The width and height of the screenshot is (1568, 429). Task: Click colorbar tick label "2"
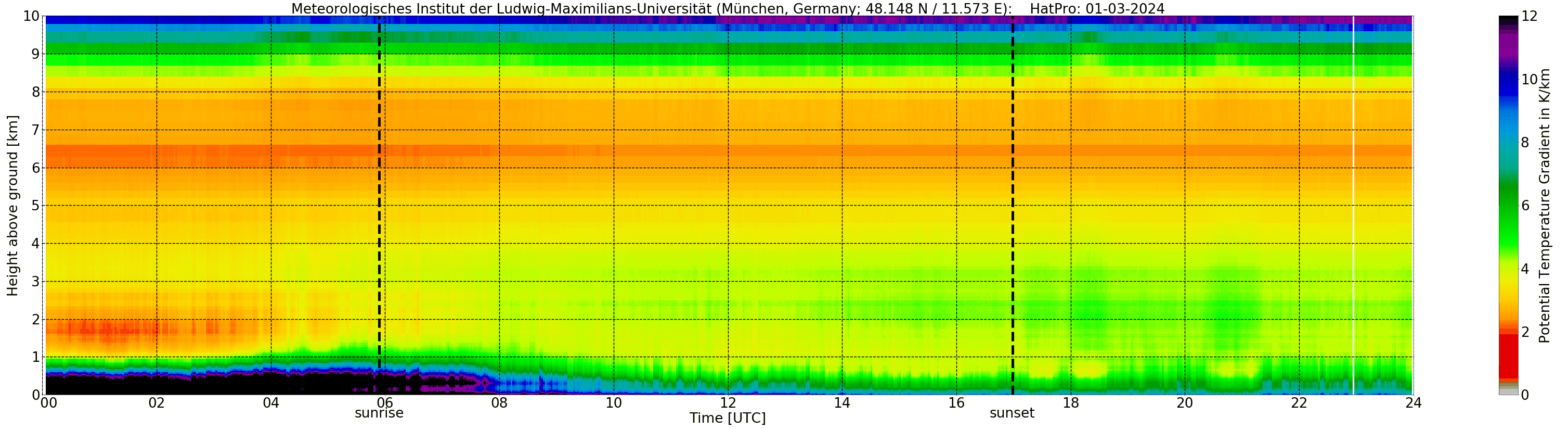(x=1525, y=332)
